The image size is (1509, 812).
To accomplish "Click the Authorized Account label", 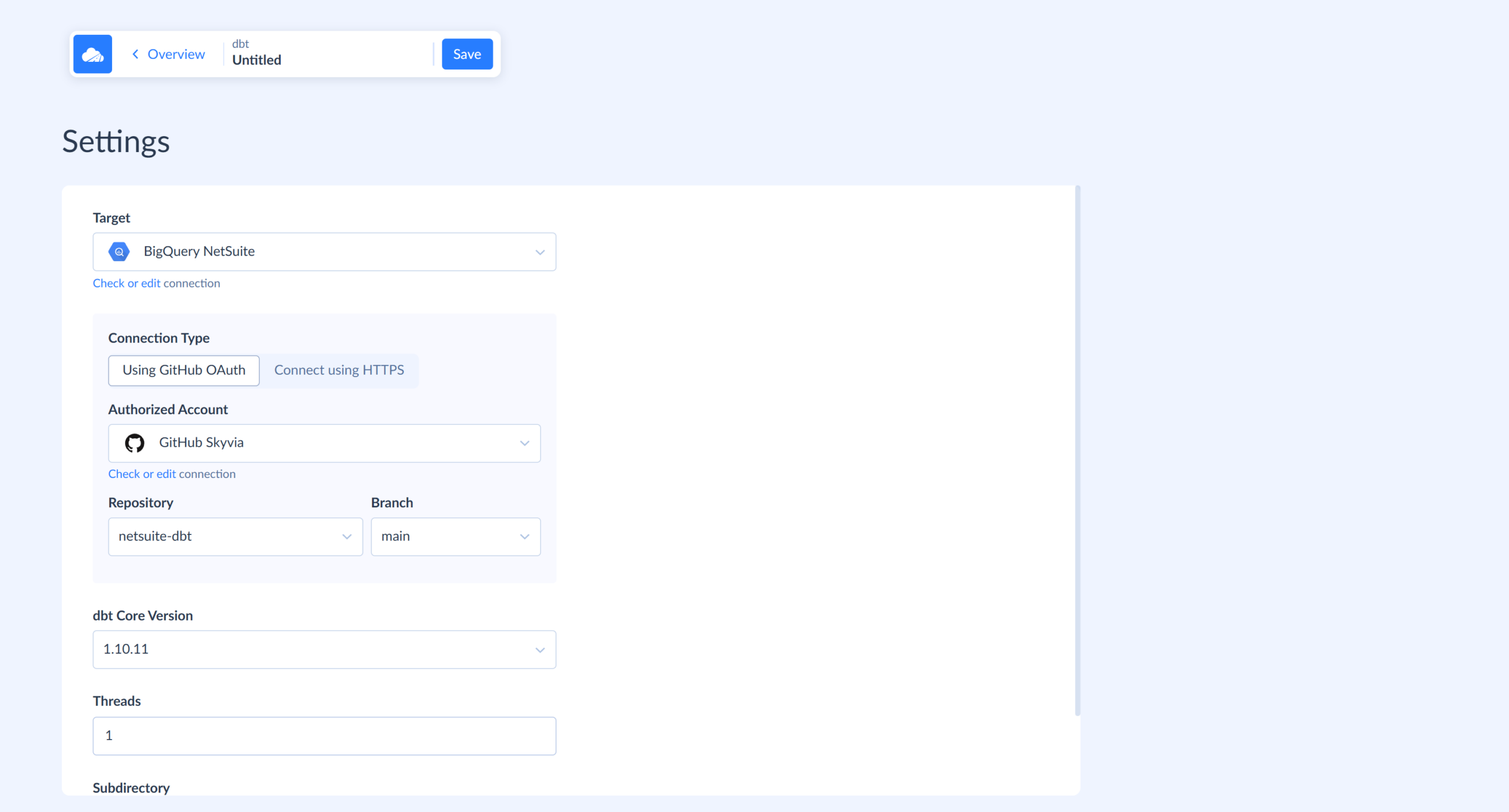I will tap(168, 410).
